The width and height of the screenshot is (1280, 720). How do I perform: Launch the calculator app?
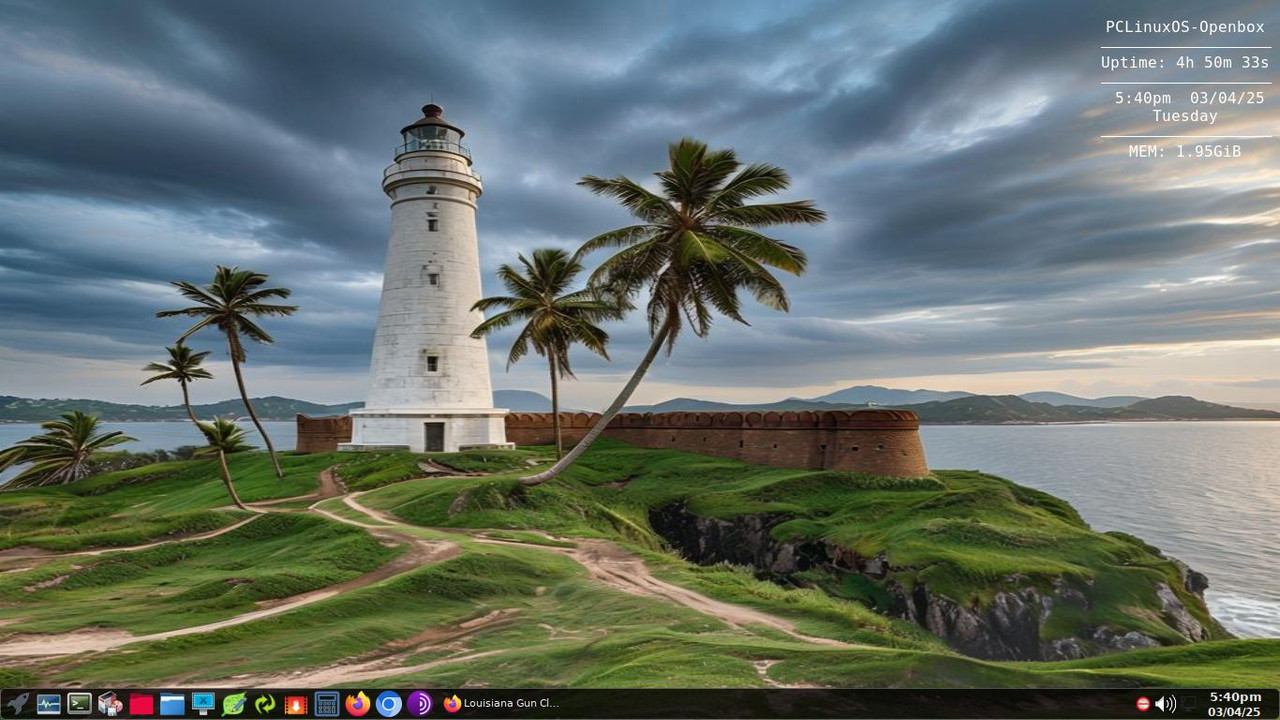click(x=327, y=704)
